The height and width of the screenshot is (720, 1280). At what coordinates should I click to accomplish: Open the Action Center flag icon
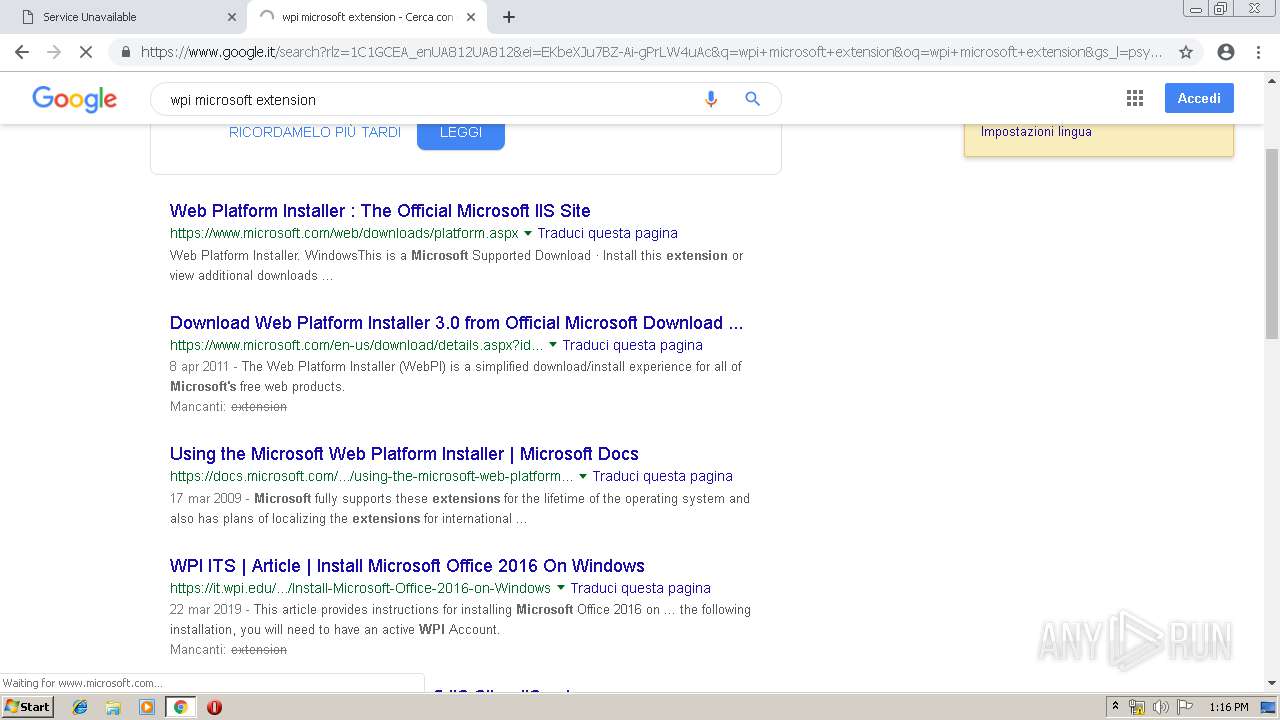coord(1183,707)
